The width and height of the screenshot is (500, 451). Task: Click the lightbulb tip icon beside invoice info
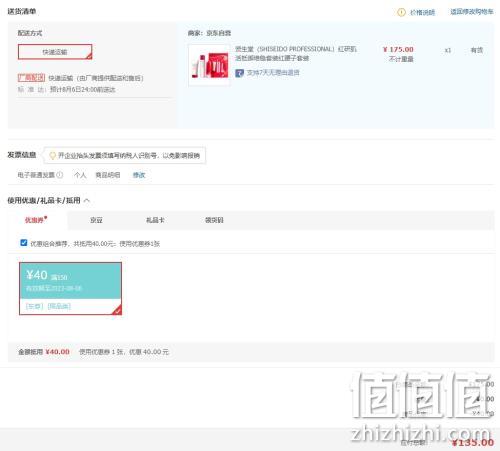pos(52,156)
